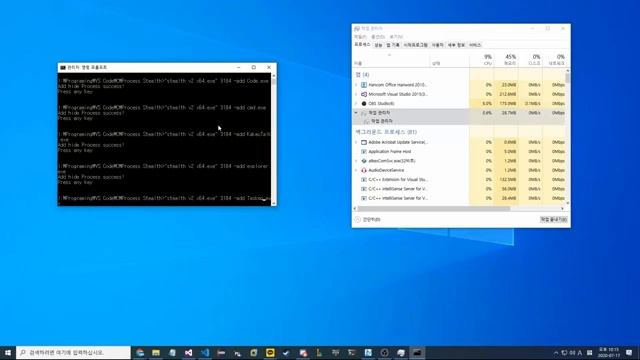This screenshot has height=360, width=640.
Task: Click the Windows Start button
Action: [8, 353]
